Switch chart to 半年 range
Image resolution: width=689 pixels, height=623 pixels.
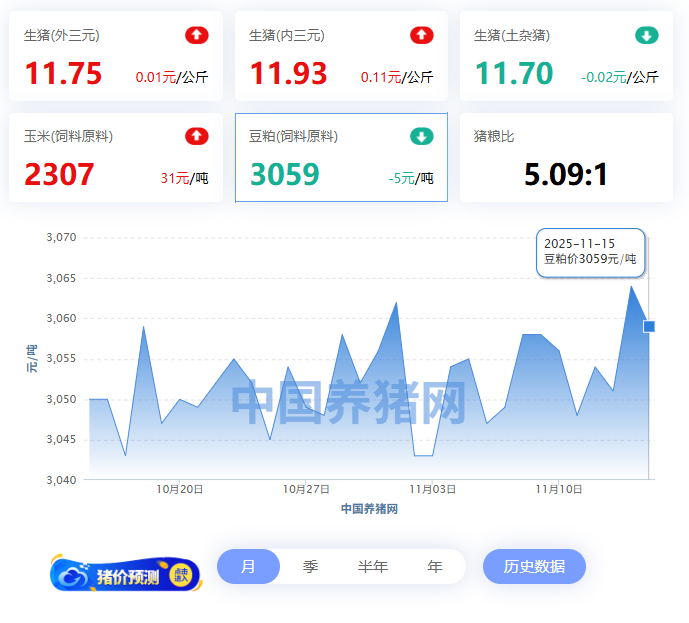373,566
